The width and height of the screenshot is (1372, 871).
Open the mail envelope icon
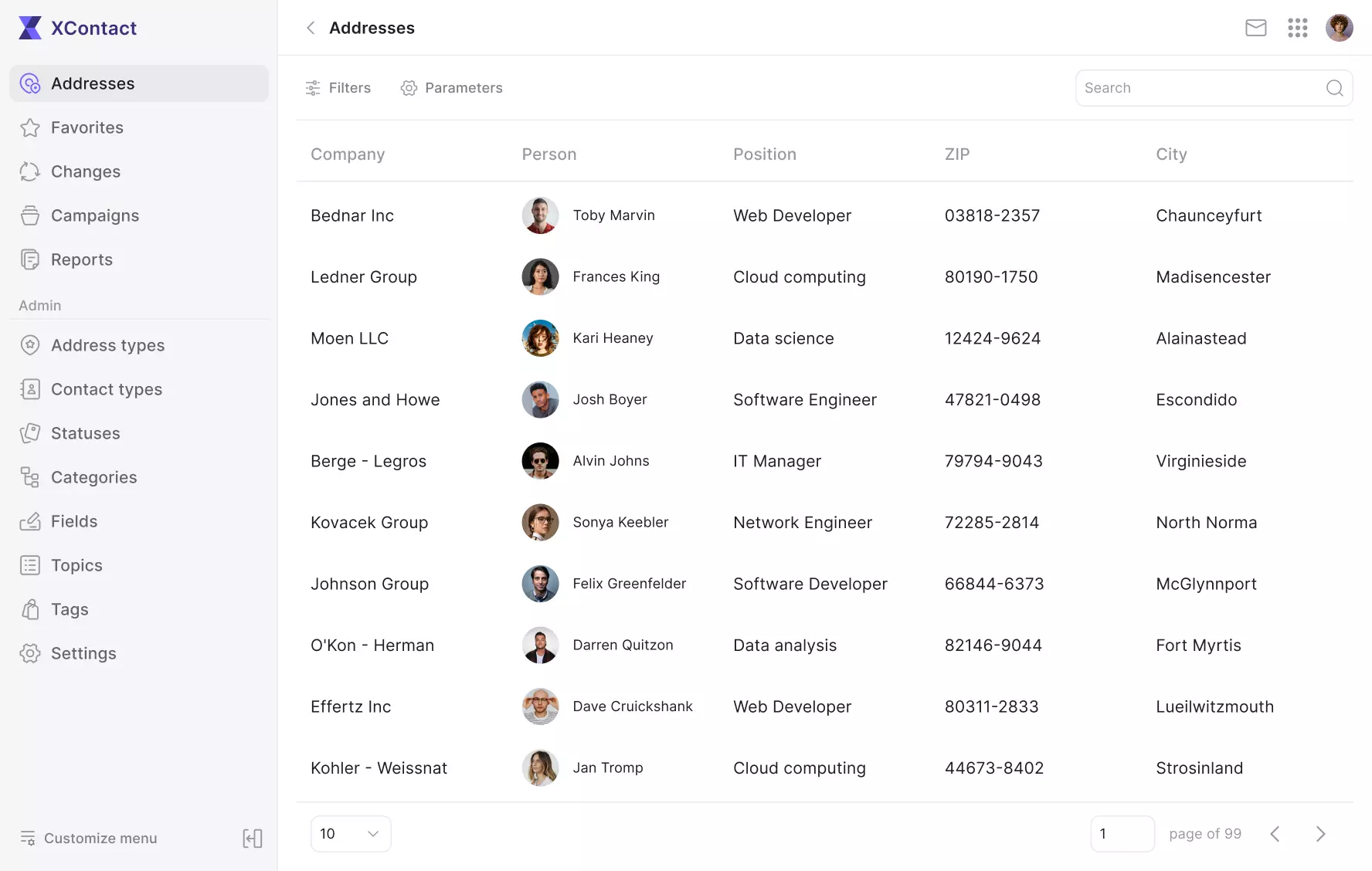(1256, 28)
